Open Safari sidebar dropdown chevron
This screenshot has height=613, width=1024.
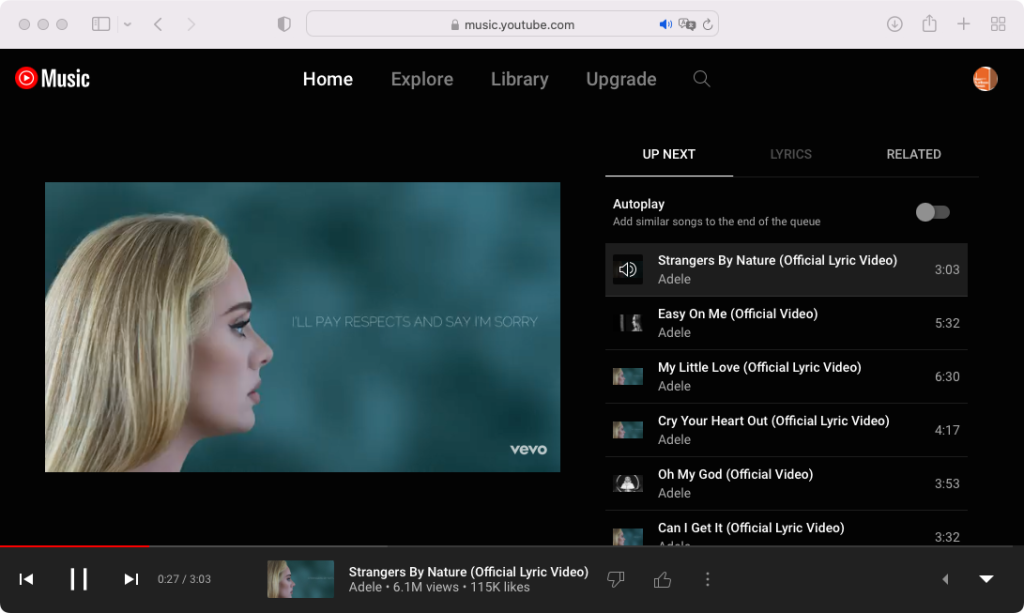tap(127, 24)
